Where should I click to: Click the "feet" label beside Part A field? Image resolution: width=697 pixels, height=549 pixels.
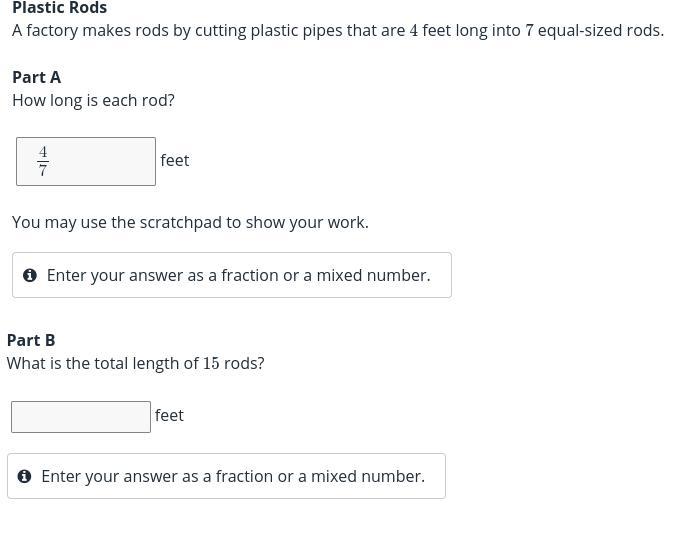tap(175, 160)
